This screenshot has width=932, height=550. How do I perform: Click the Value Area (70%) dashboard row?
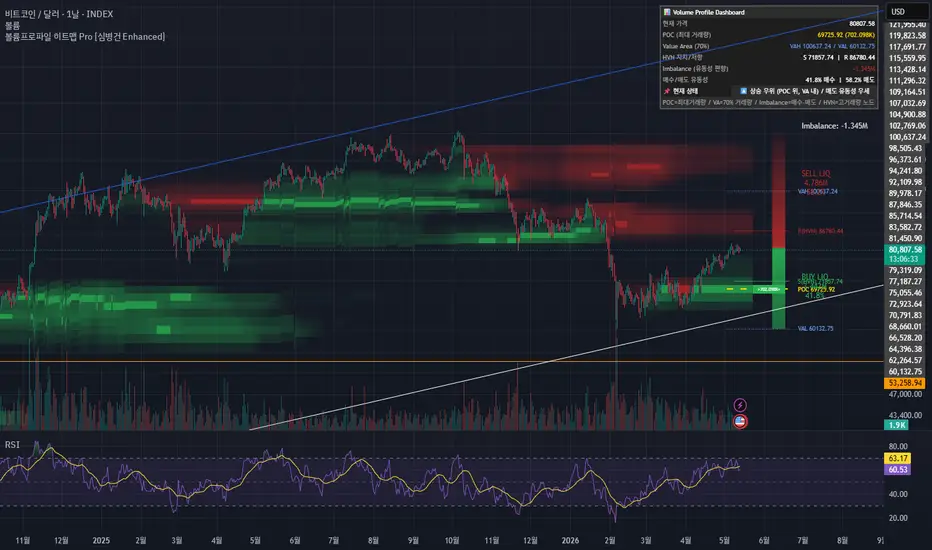pos(769,46)
